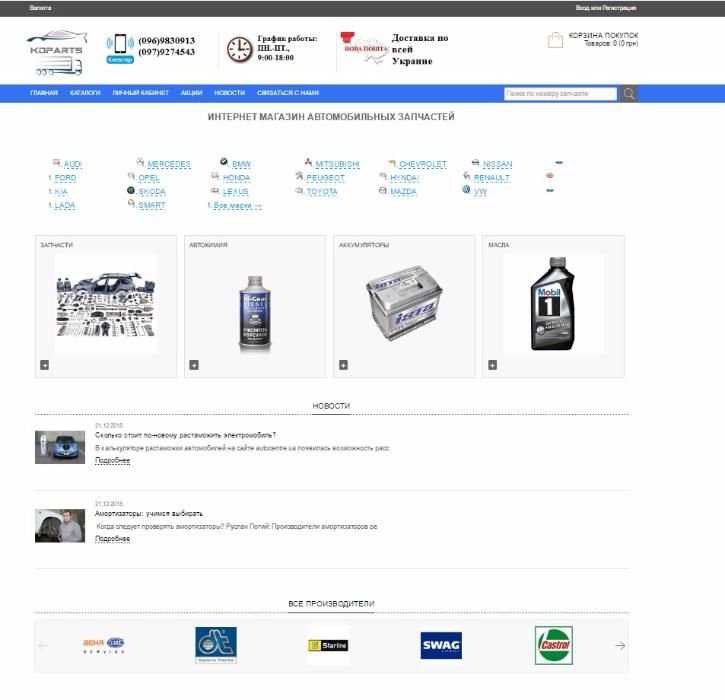Open the car parts exploded-view thumbnail

click(x=106, y=304)
